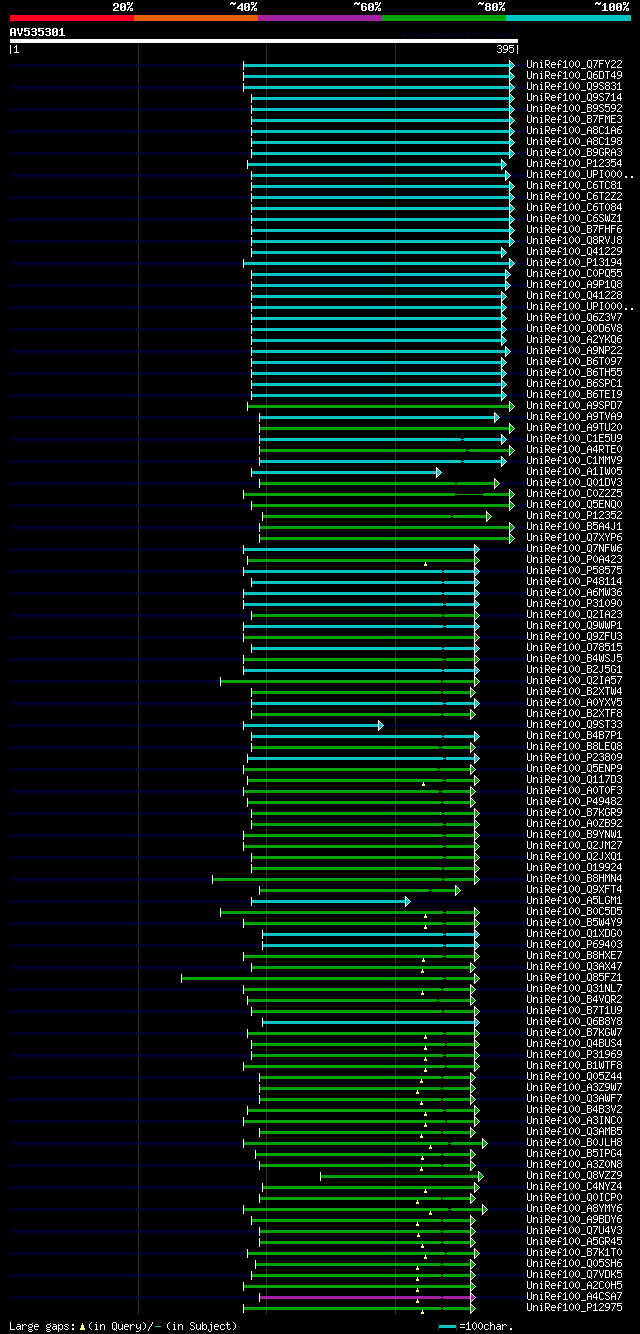Click the UniRef100_P13194 label
This screenshot has width=640, height=1334.
[x=574, y=262]
